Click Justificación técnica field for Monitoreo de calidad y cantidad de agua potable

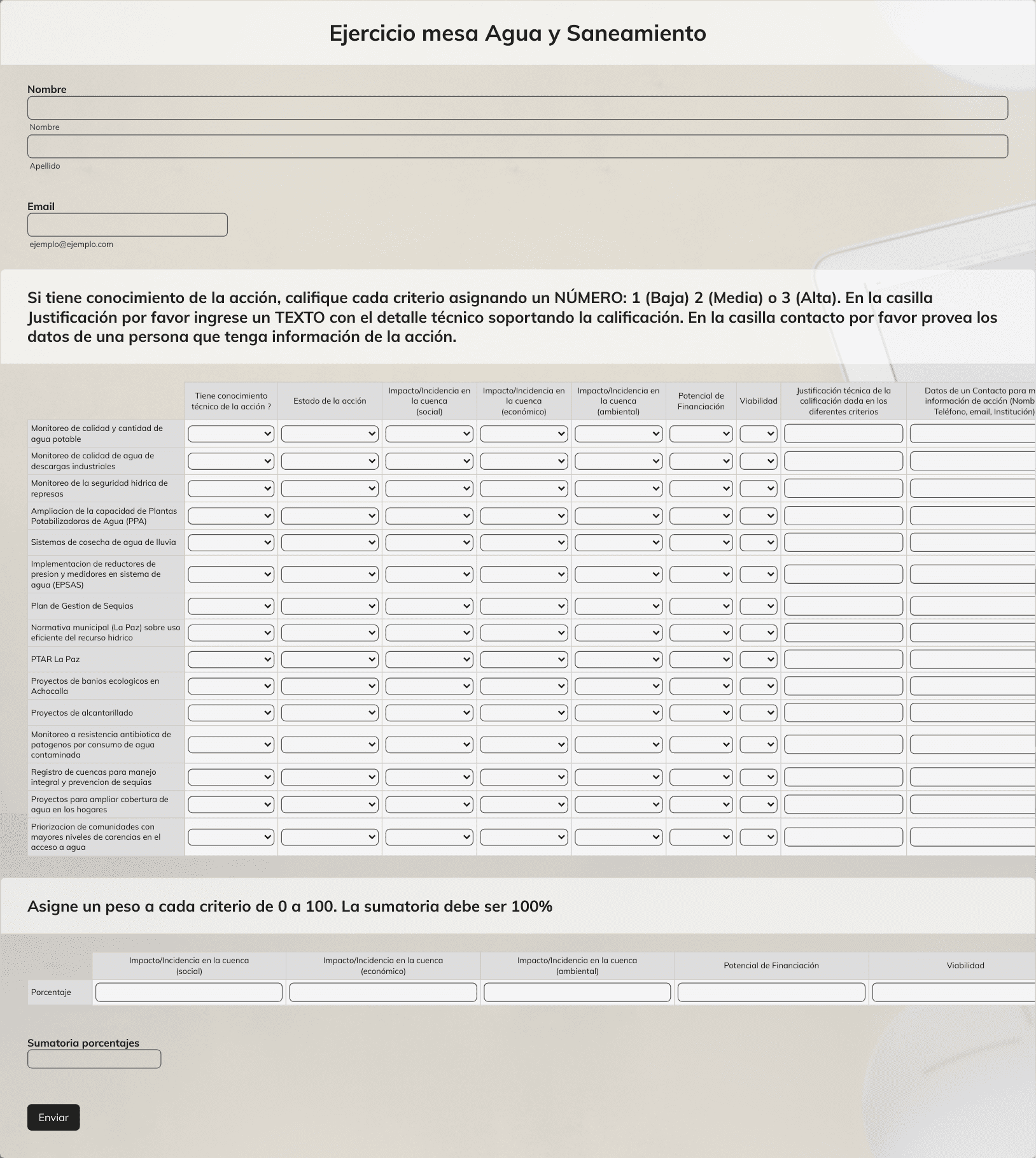(844, 434)
